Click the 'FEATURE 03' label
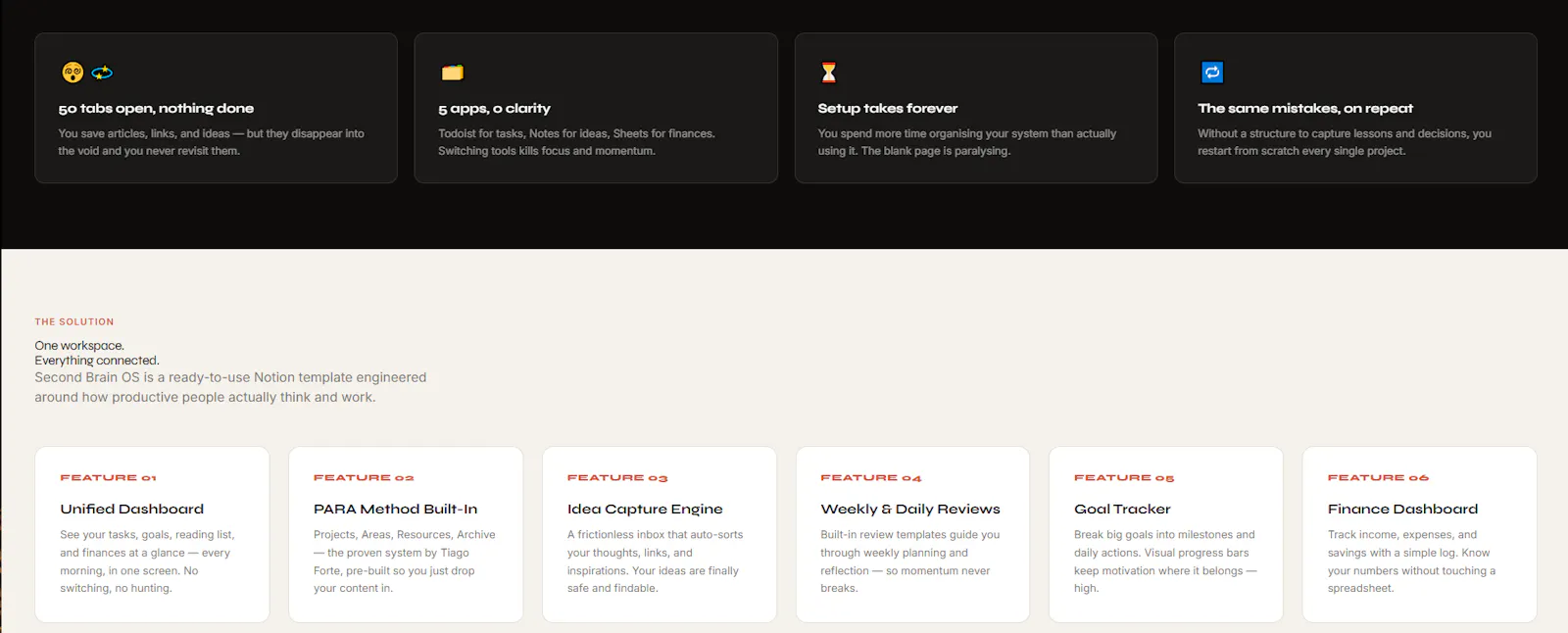1568x633 pixels. (617, 478)
